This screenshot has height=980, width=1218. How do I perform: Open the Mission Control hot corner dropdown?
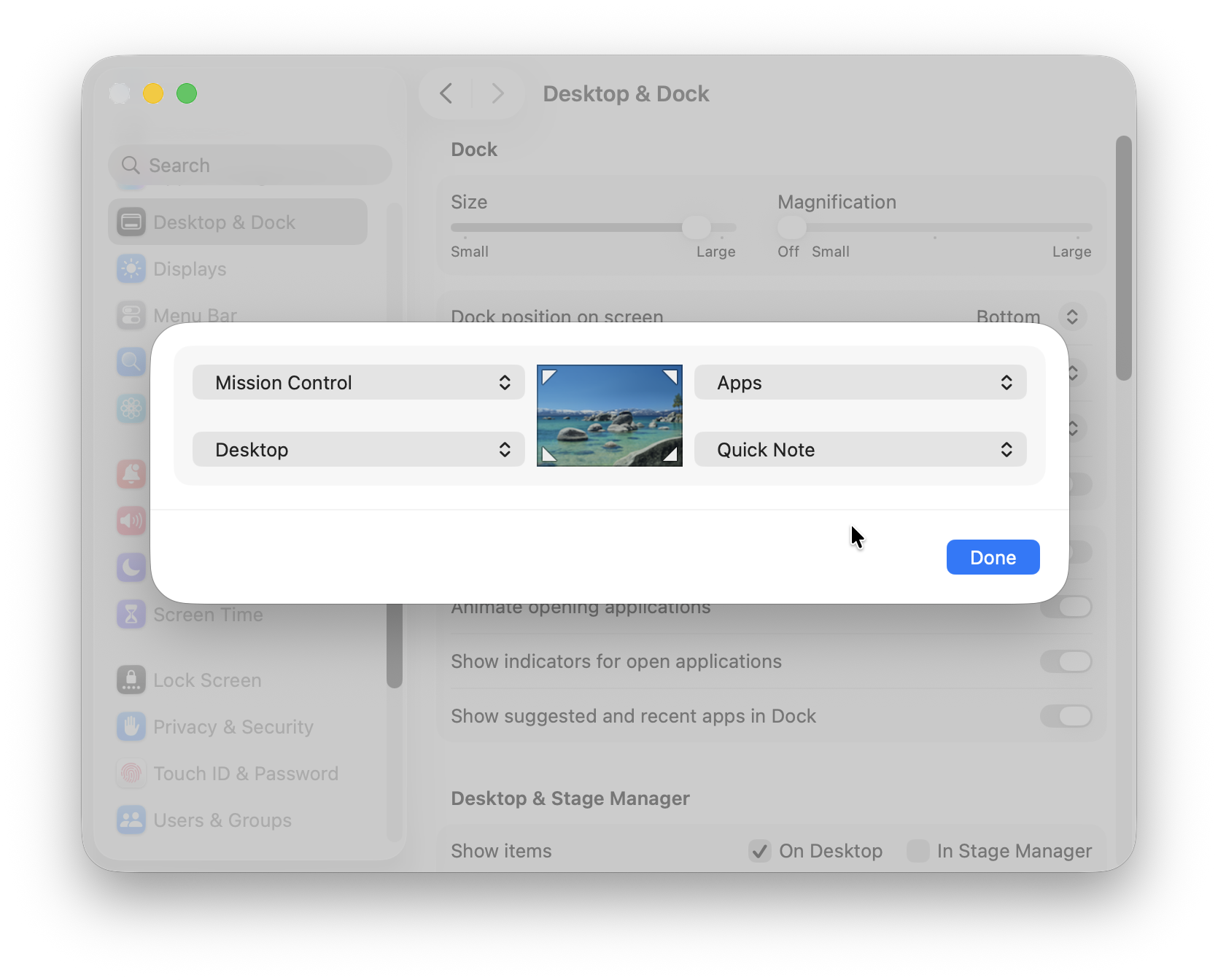pyautogui.click(x=359, y=382)
